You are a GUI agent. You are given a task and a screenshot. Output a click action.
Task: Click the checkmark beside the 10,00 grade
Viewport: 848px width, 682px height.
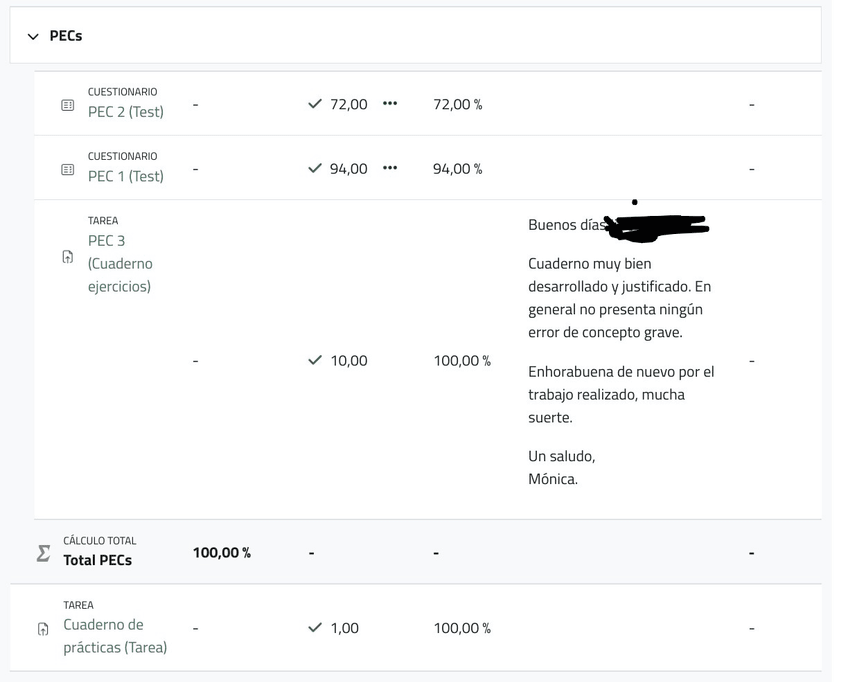[316, 360]
